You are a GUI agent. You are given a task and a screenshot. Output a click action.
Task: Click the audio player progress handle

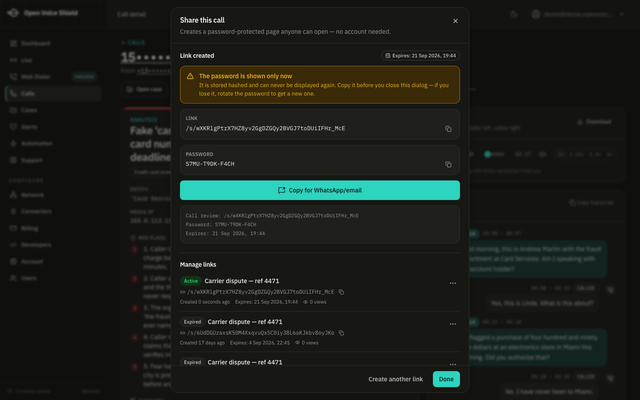[487, 154]
